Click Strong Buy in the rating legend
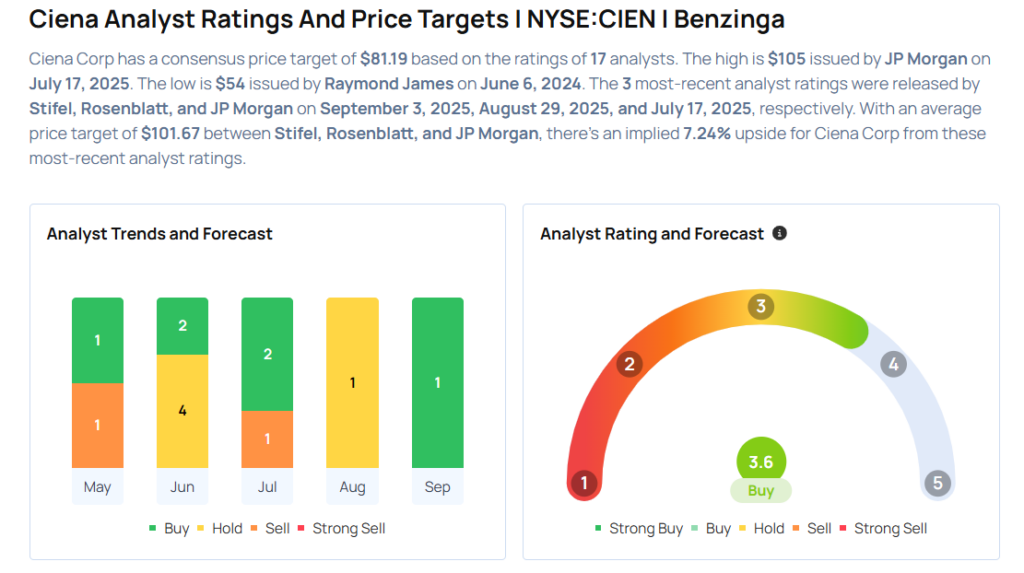This screenshot has width=1024, height=573. pyautogui.click(x=639, y=528)
